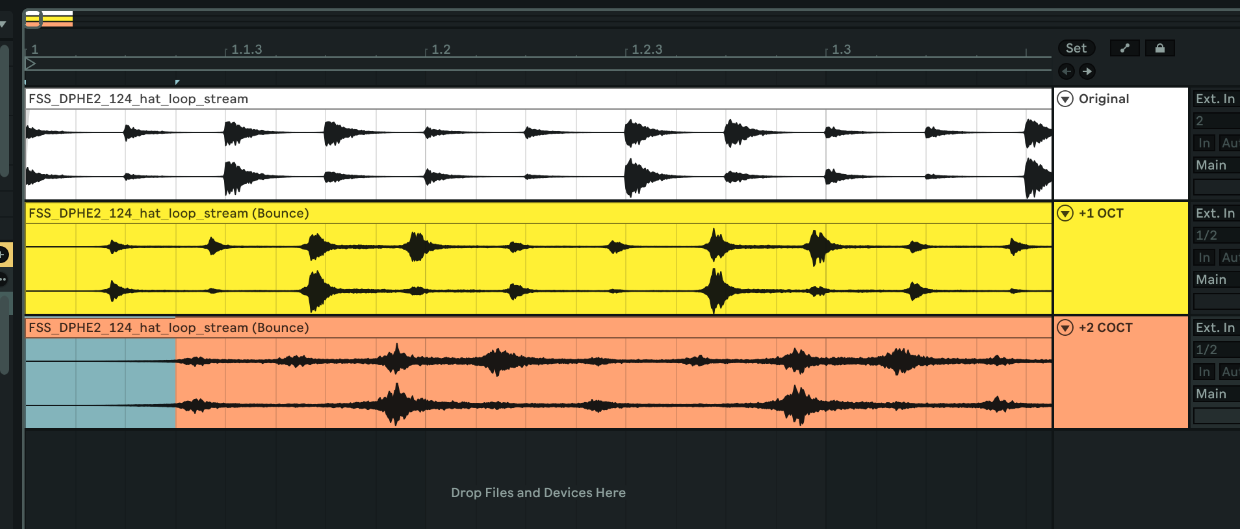Toggle In monitor on the +2 COCT track
The width and height of the screenshot is (1240, 529).
pyautogui.click(x=1205, y=371)
